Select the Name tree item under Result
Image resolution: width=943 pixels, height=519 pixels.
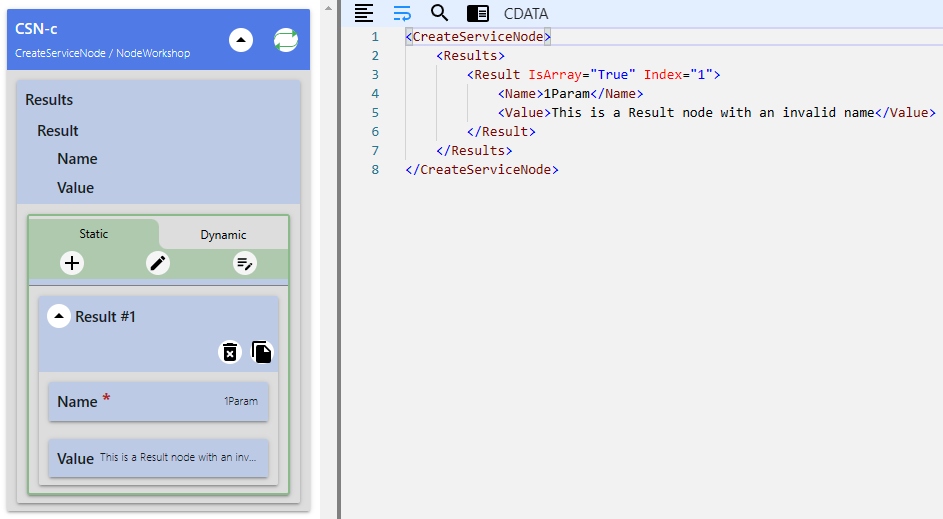(77, 159)
